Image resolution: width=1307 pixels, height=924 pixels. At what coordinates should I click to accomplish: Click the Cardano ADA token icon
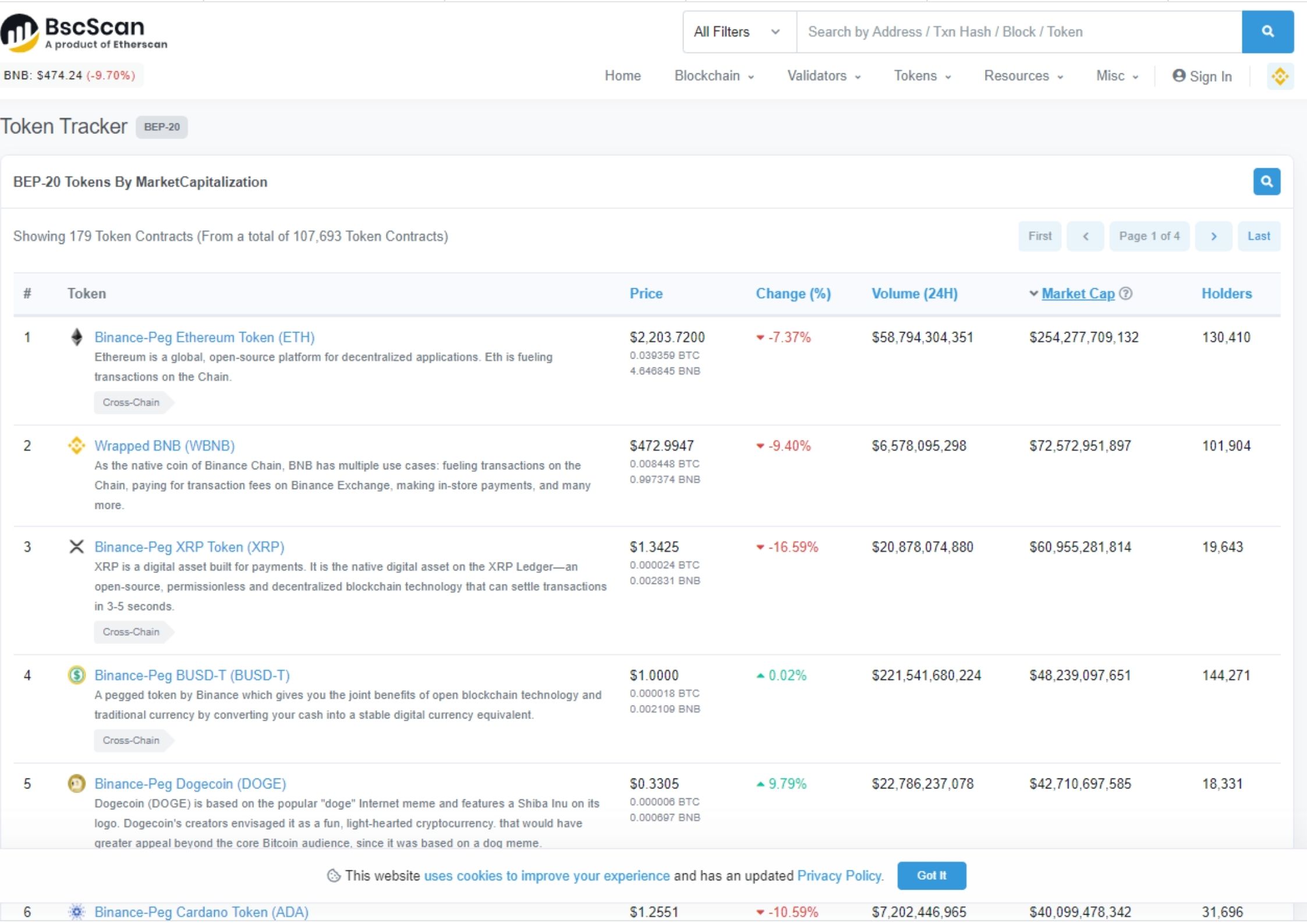pyautogui.click(x=76, y=912)
